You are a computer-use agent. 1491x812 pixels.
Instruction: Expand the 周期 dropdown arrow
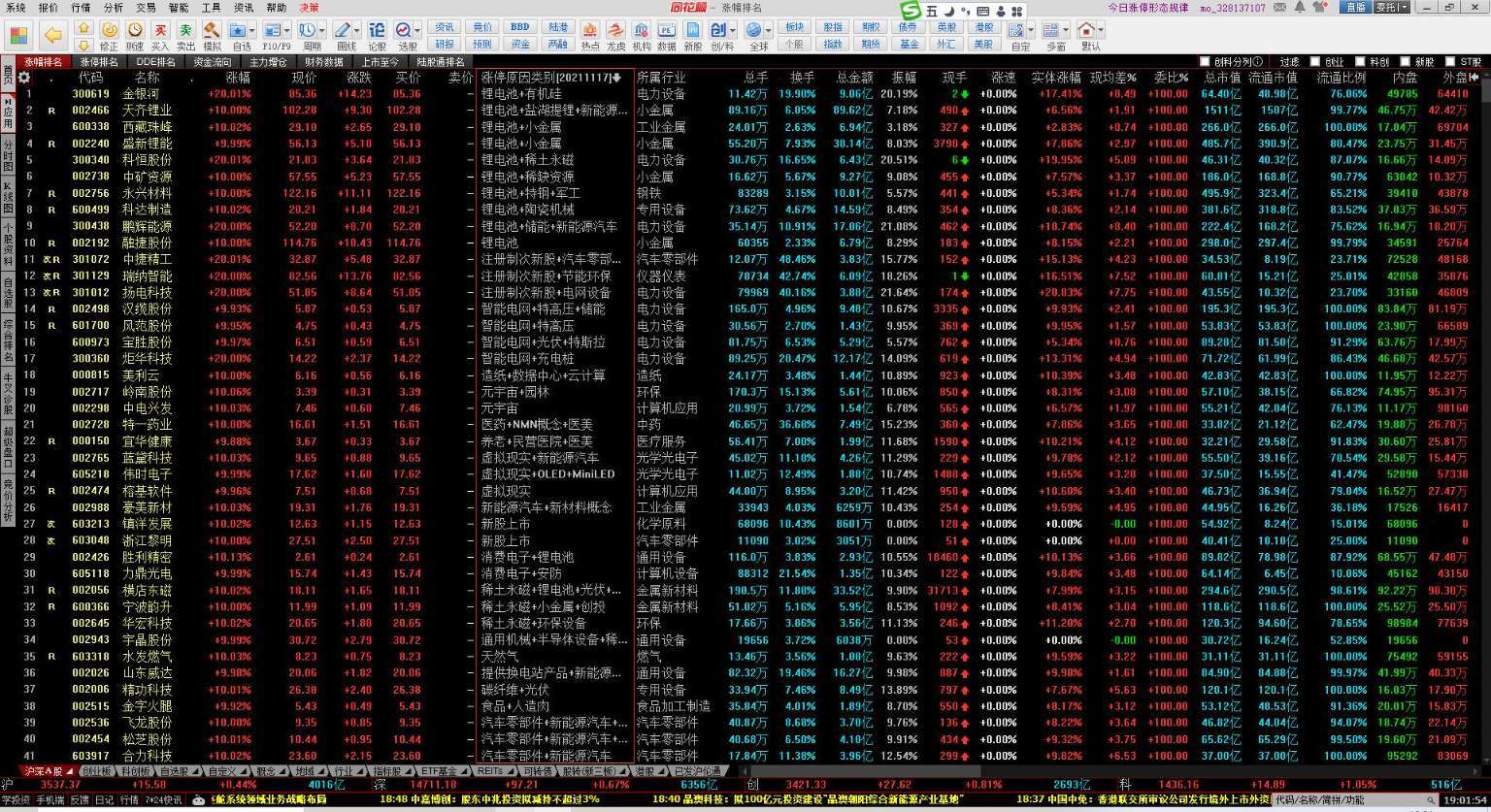coord(322,31)
